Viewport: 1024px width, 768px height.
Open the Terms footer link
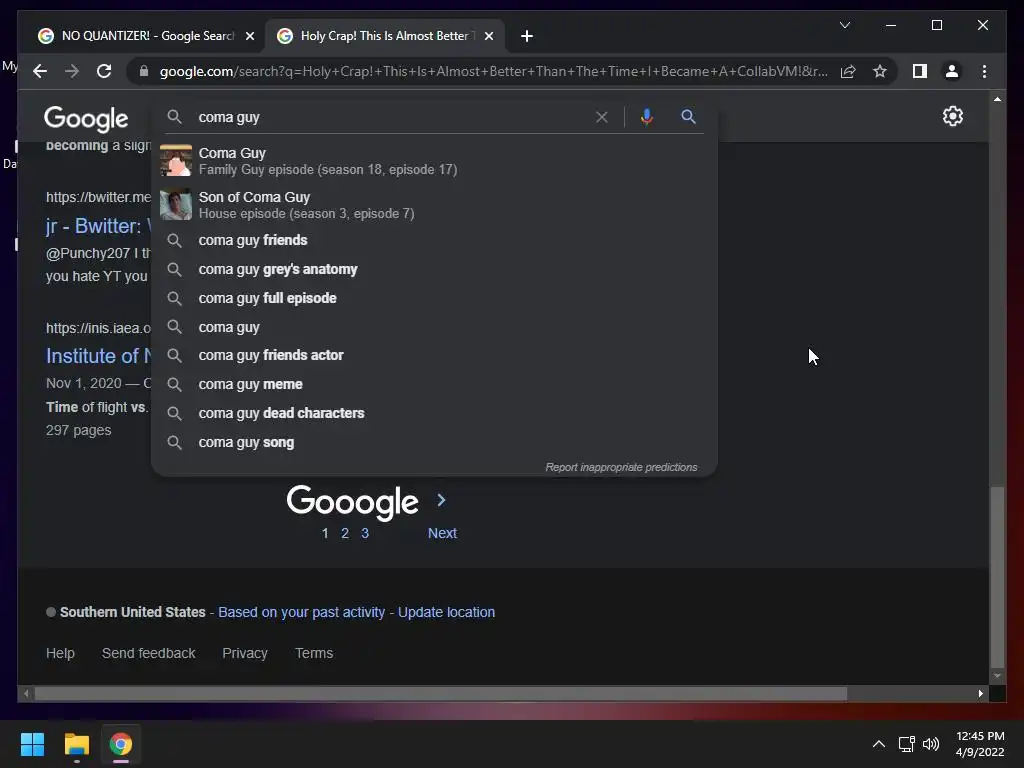pos(314,653)
